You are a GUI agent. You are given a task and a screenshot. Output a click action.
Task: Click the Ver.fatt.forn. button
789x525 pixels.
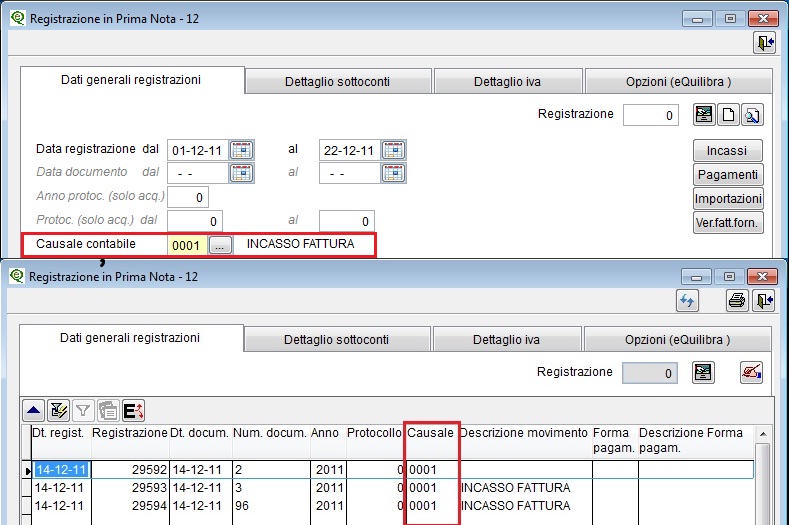coord(728,223)
